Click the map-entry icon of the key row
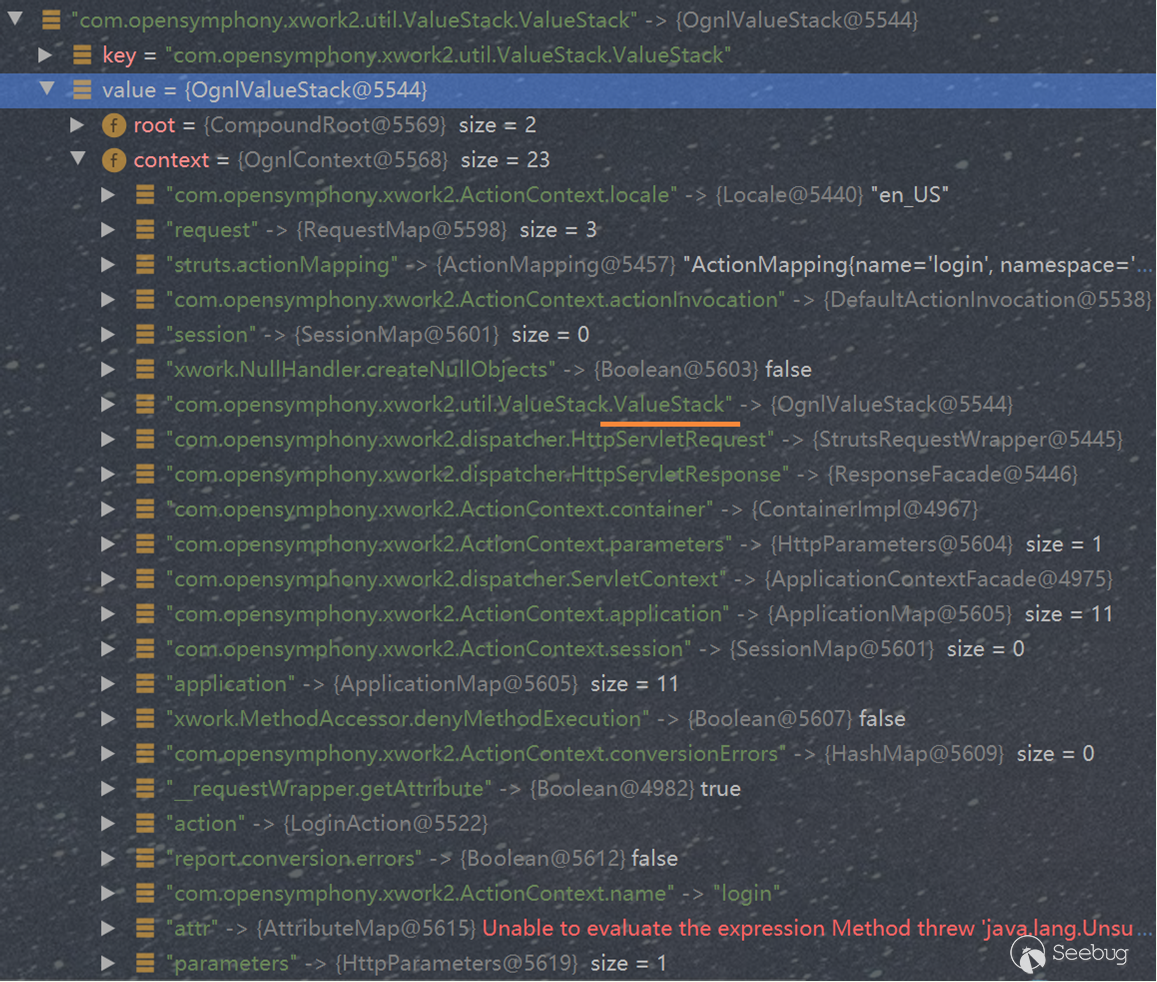 pyautogui.click(x=82, y=54)
